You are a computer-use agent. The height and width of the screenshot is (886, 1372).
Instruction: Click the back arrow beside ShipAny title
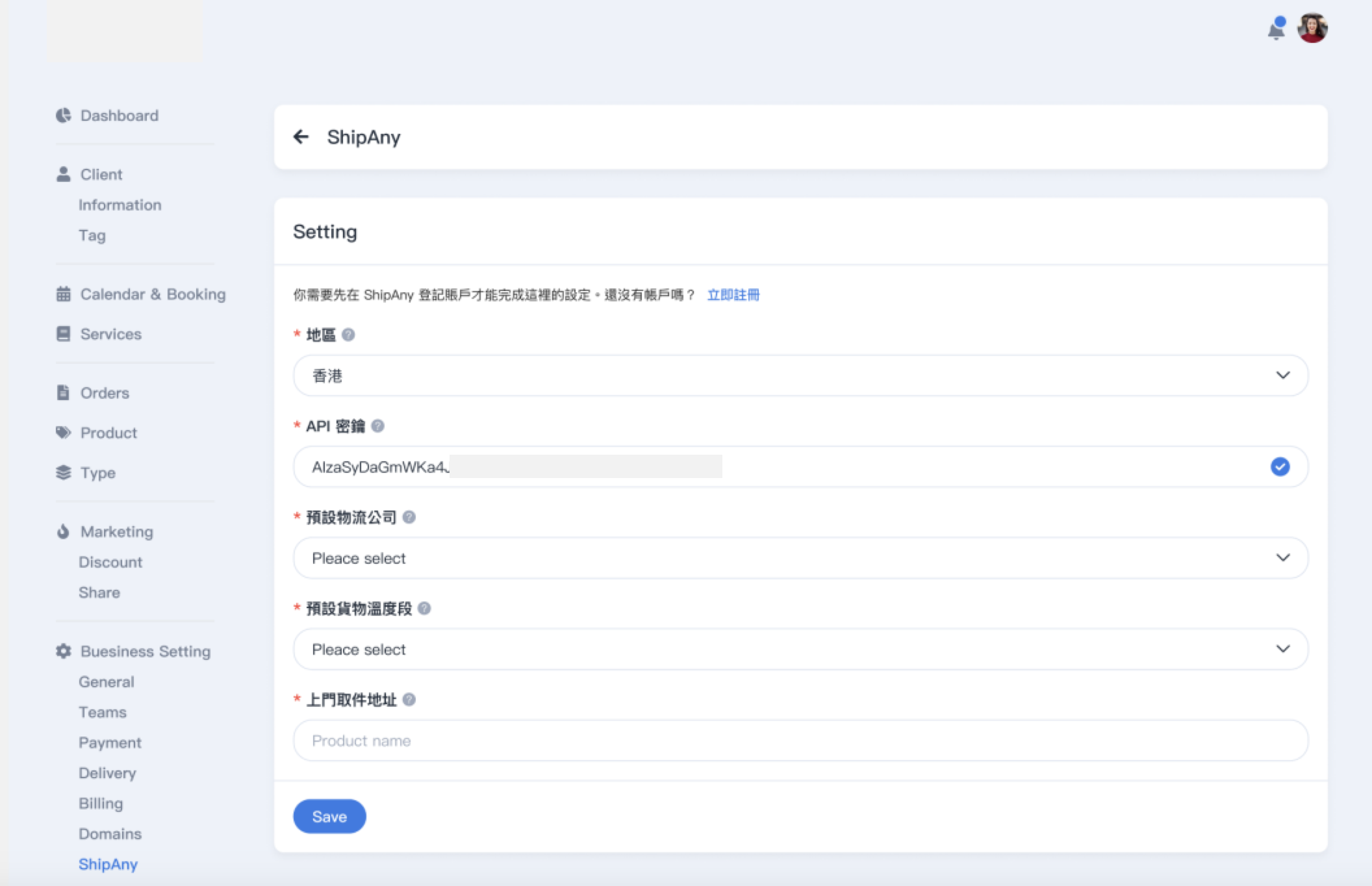pos(301,137)
